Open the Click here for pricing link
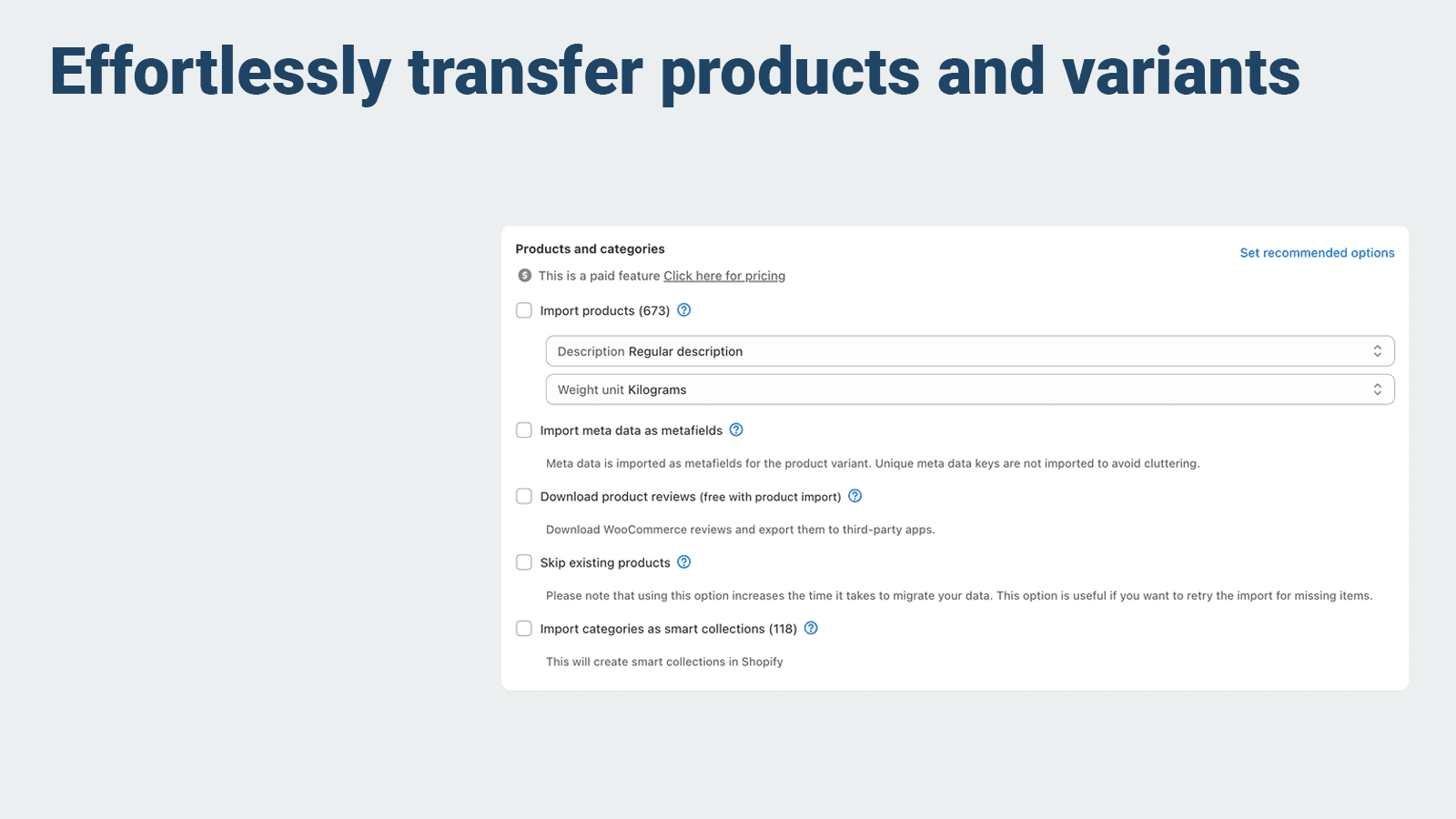The width and height of the screenshot is (1456, 819). tap(723, 276)
